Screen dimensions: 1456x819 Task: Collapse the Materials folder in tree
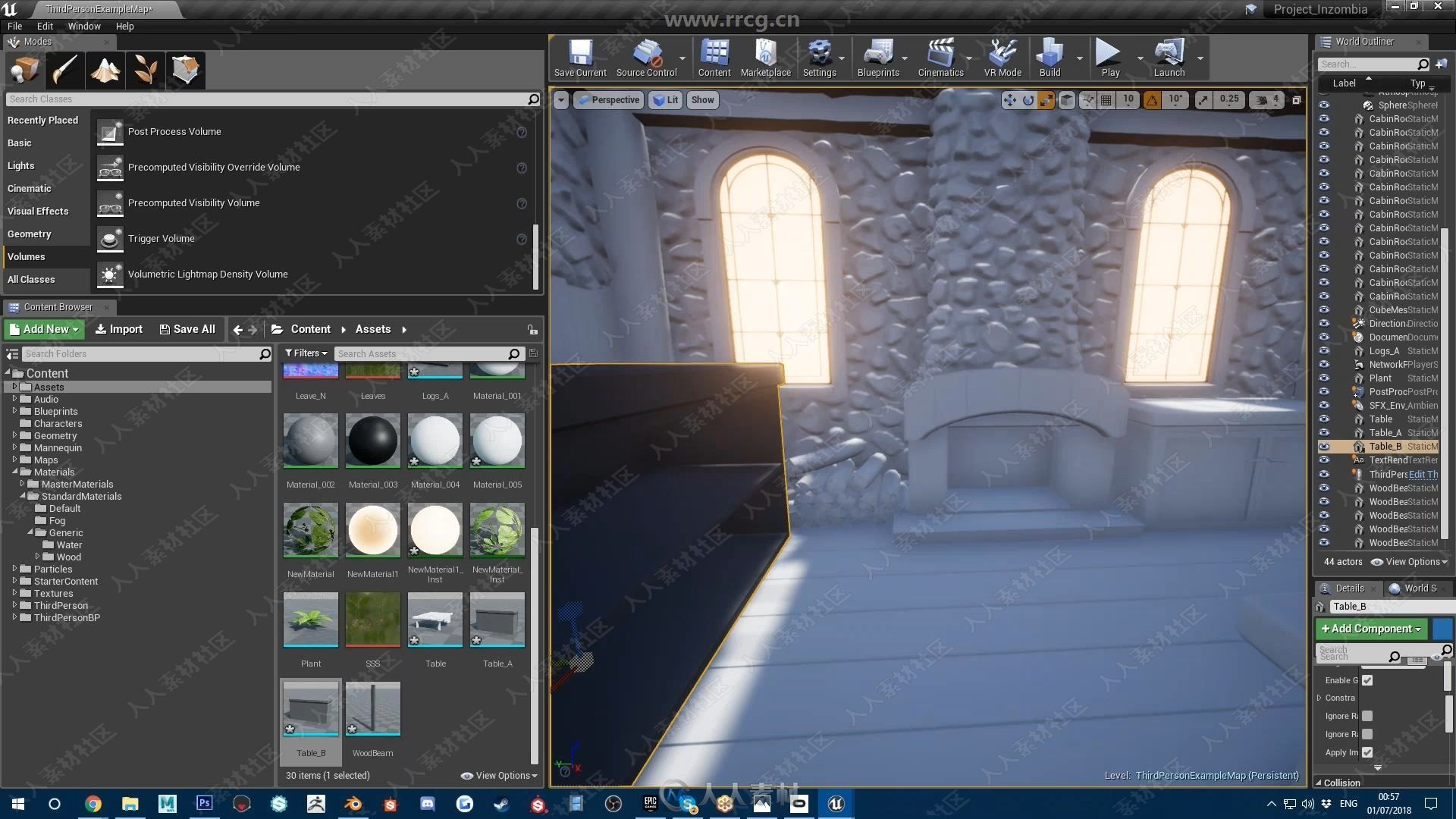coord(14,472)
